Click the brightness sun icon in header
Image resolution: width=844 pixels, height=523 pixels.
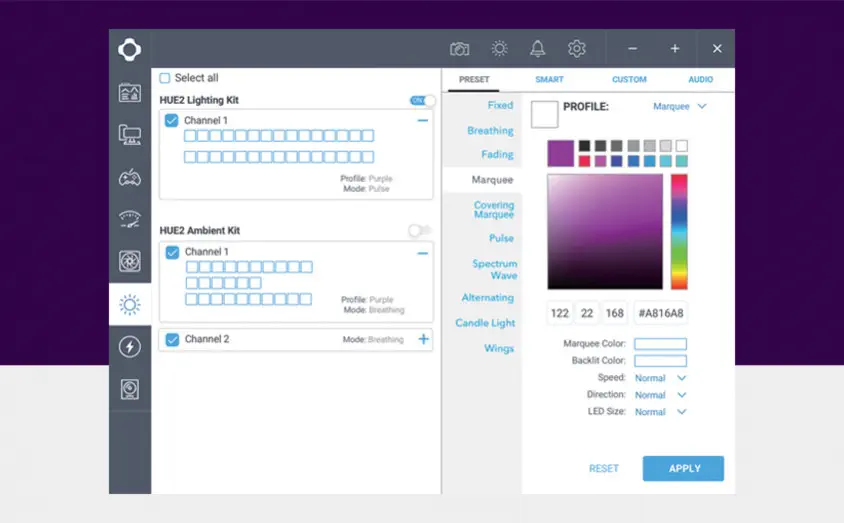click(499, 48)
